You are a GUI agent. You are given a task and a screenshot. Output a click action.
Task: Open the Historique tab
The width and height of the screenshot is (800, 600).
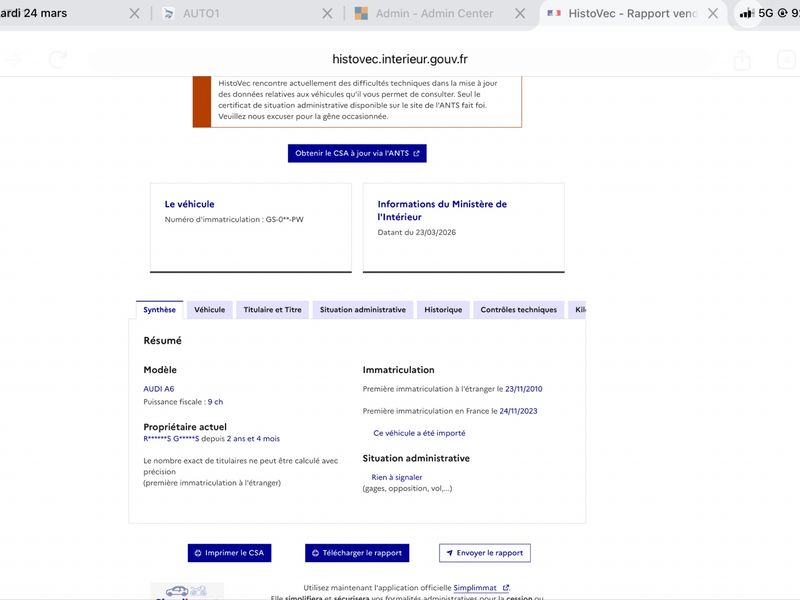443,310
